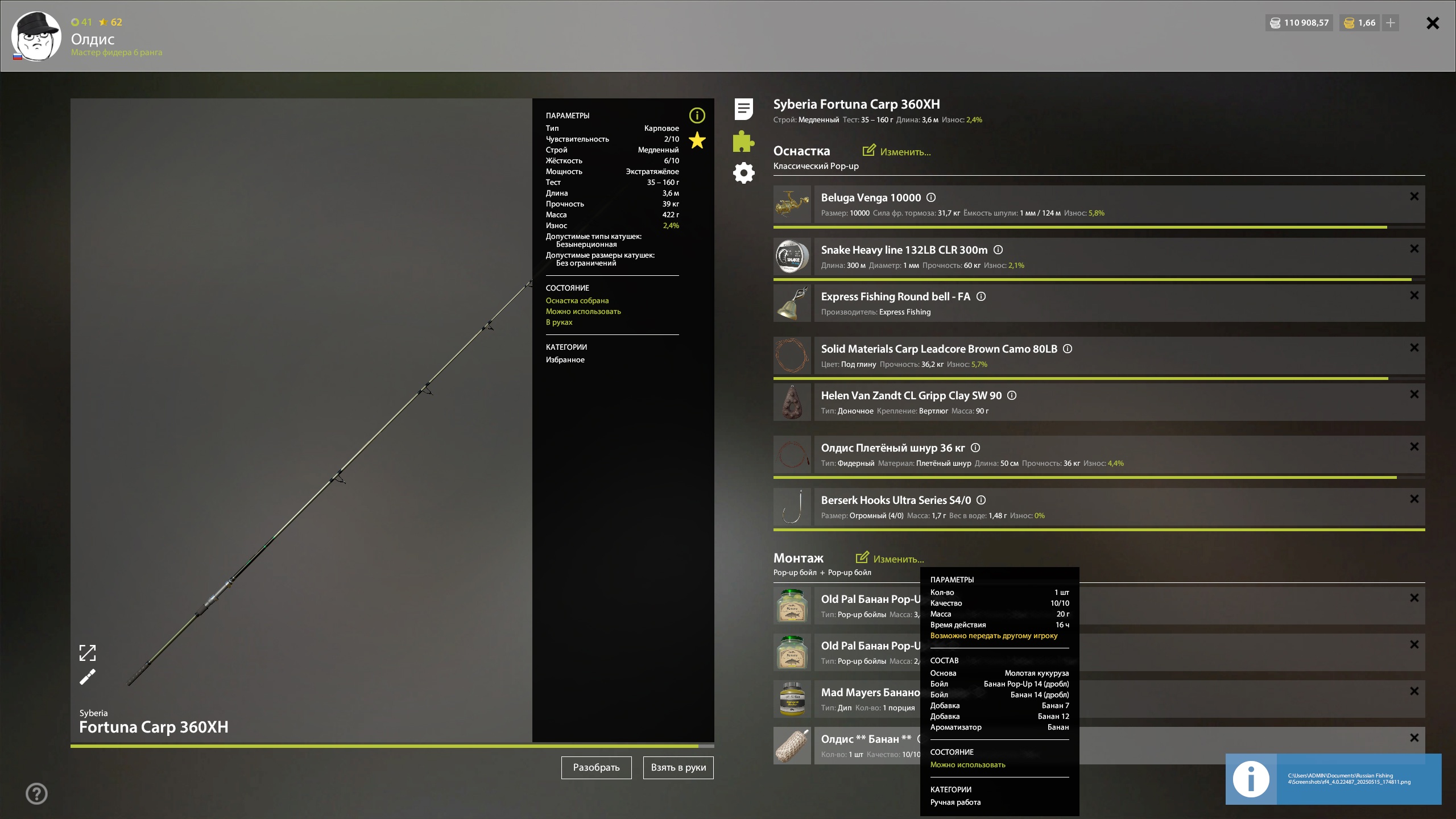Screen dimensions: 1456x819
Task: Open the help question mark icon
Action: 36,793
